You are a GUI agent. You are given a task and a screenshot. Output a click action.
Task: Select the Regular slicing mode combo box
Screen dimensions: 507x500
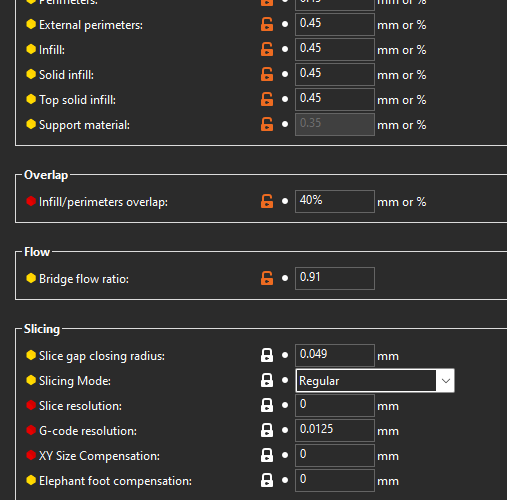(375, 381)
